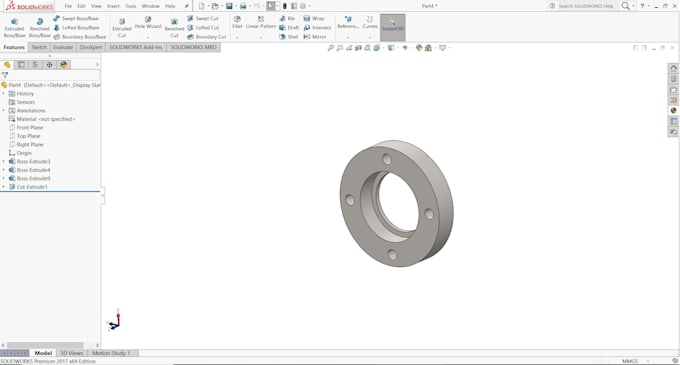Screen dimensions: 680x365
Task: Switch to the Evaluate tab
Action: [x=63, y=47]
